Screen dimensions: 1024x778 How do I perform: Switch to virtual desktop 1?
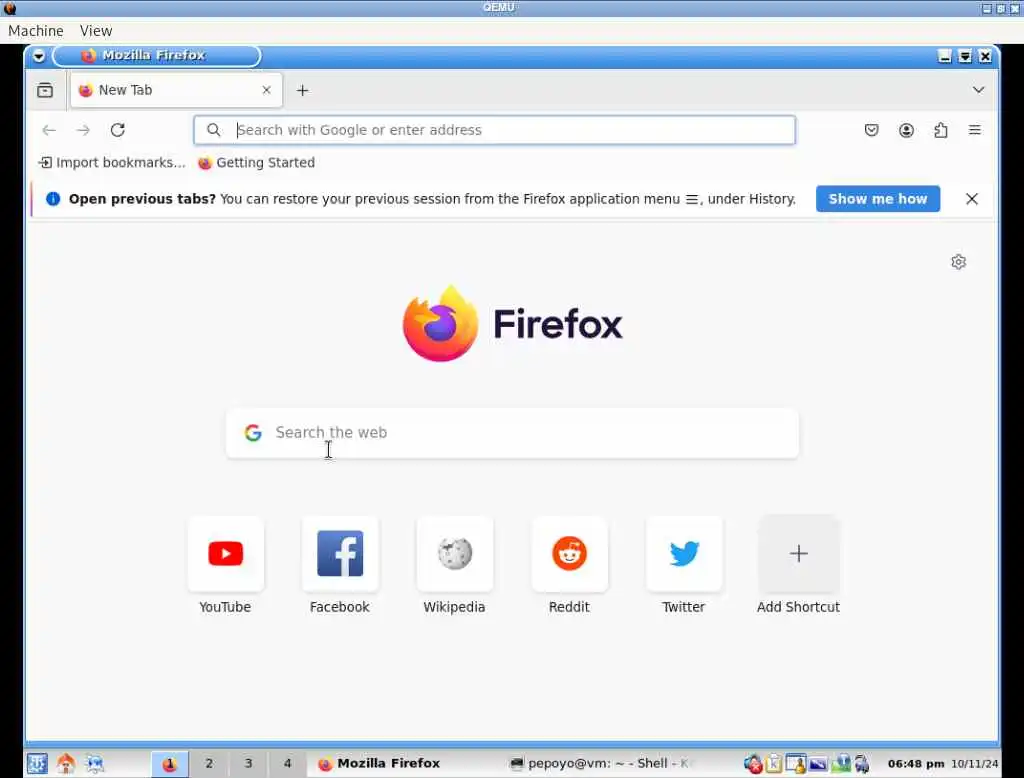point(170,763)
